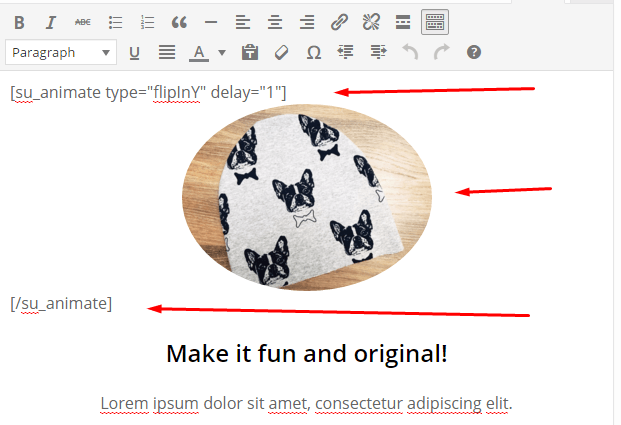Insert a numbered list
The image size is (621, 425).
point(147,21)
